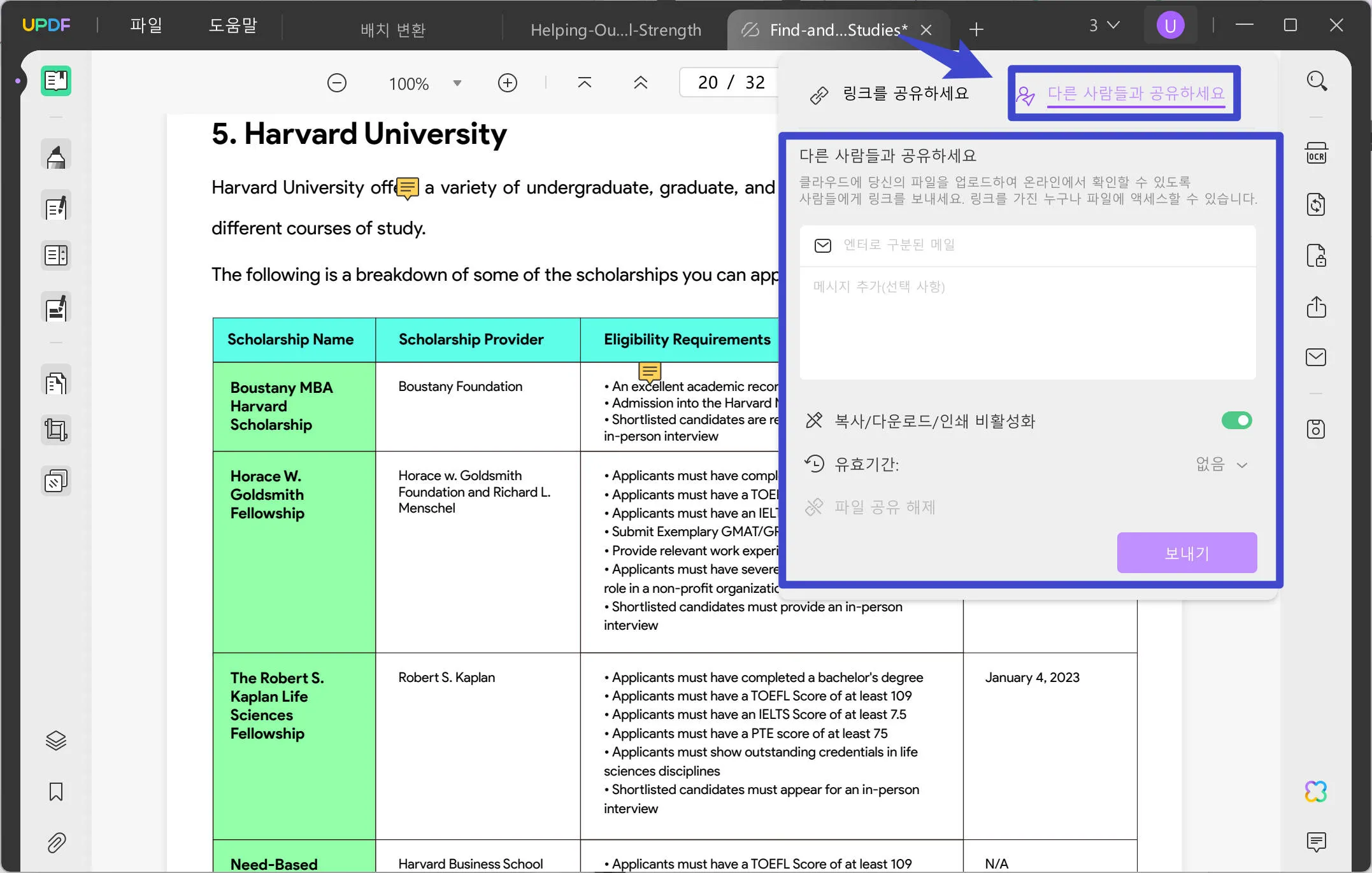Click the 엔터로 구분된 메일 email field
The height and width of the screenshot is (873, 1372).
pyautogui.click(x=1027, y=245)
